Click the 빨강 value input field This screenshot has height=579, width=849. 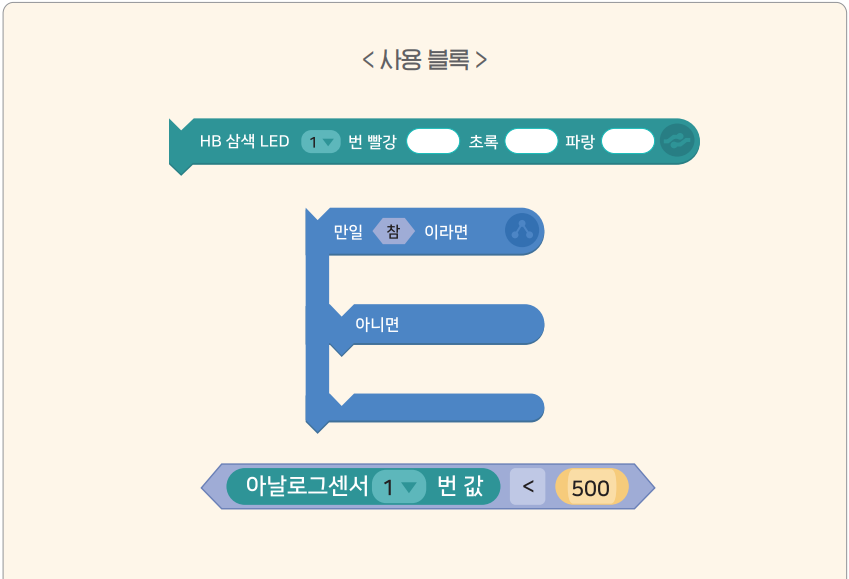[x=432, y=142]
